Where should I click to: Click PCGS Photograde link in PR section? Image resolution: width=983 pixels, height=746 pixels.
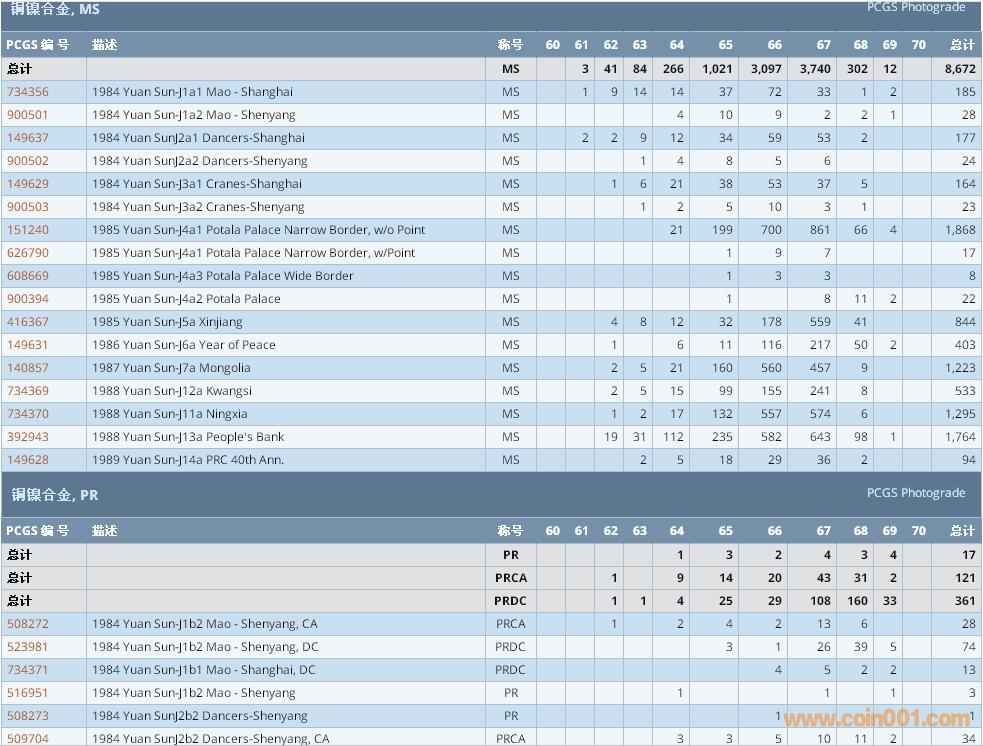coord(915,493)
